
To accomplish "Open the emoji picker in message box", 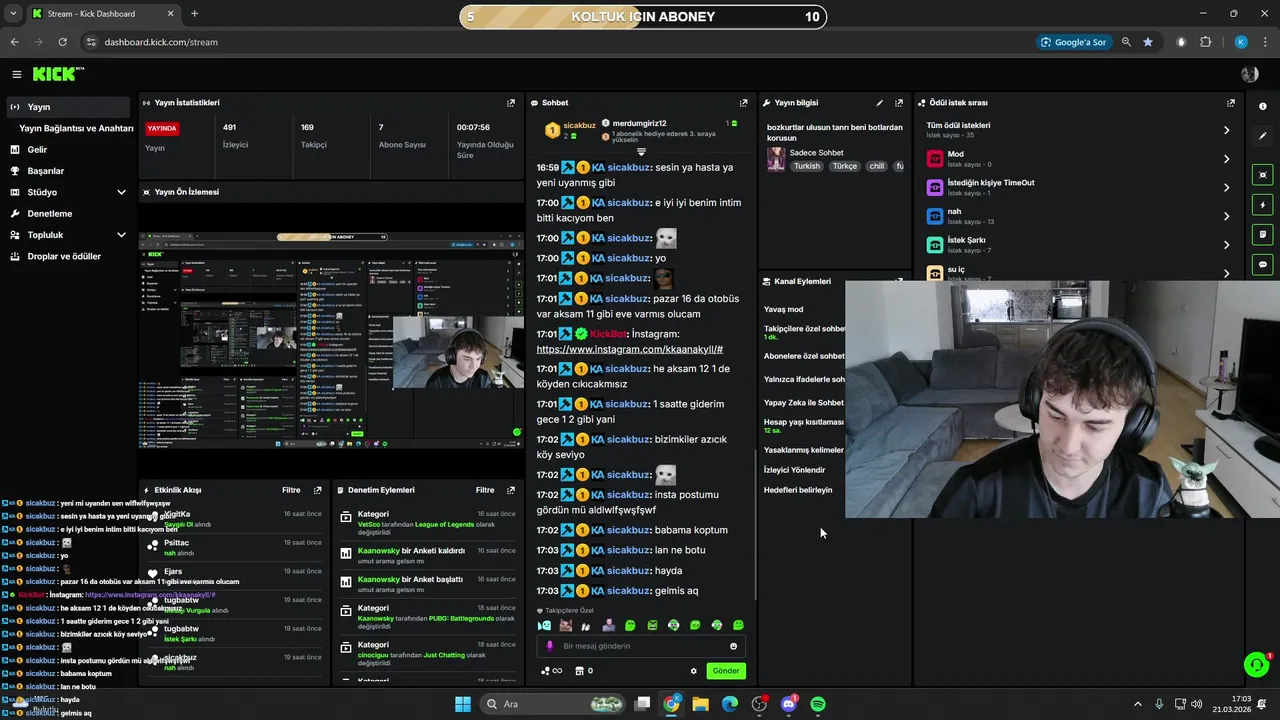I will coord(733,646).
